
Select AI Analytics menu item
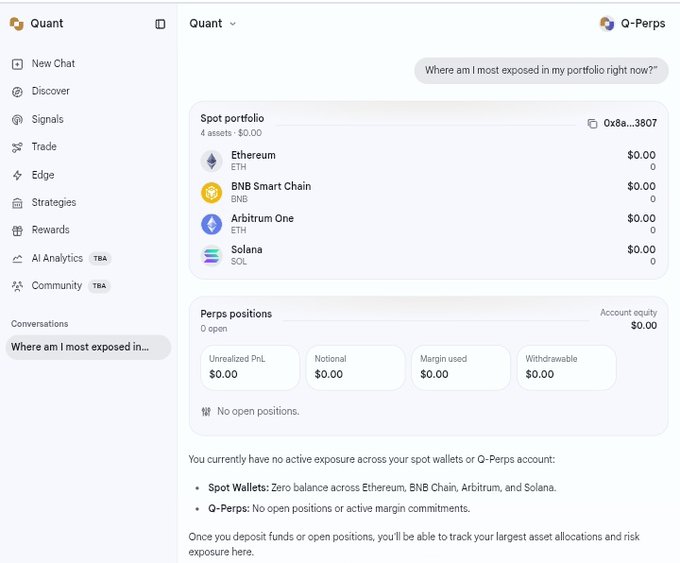click(57, 258)
